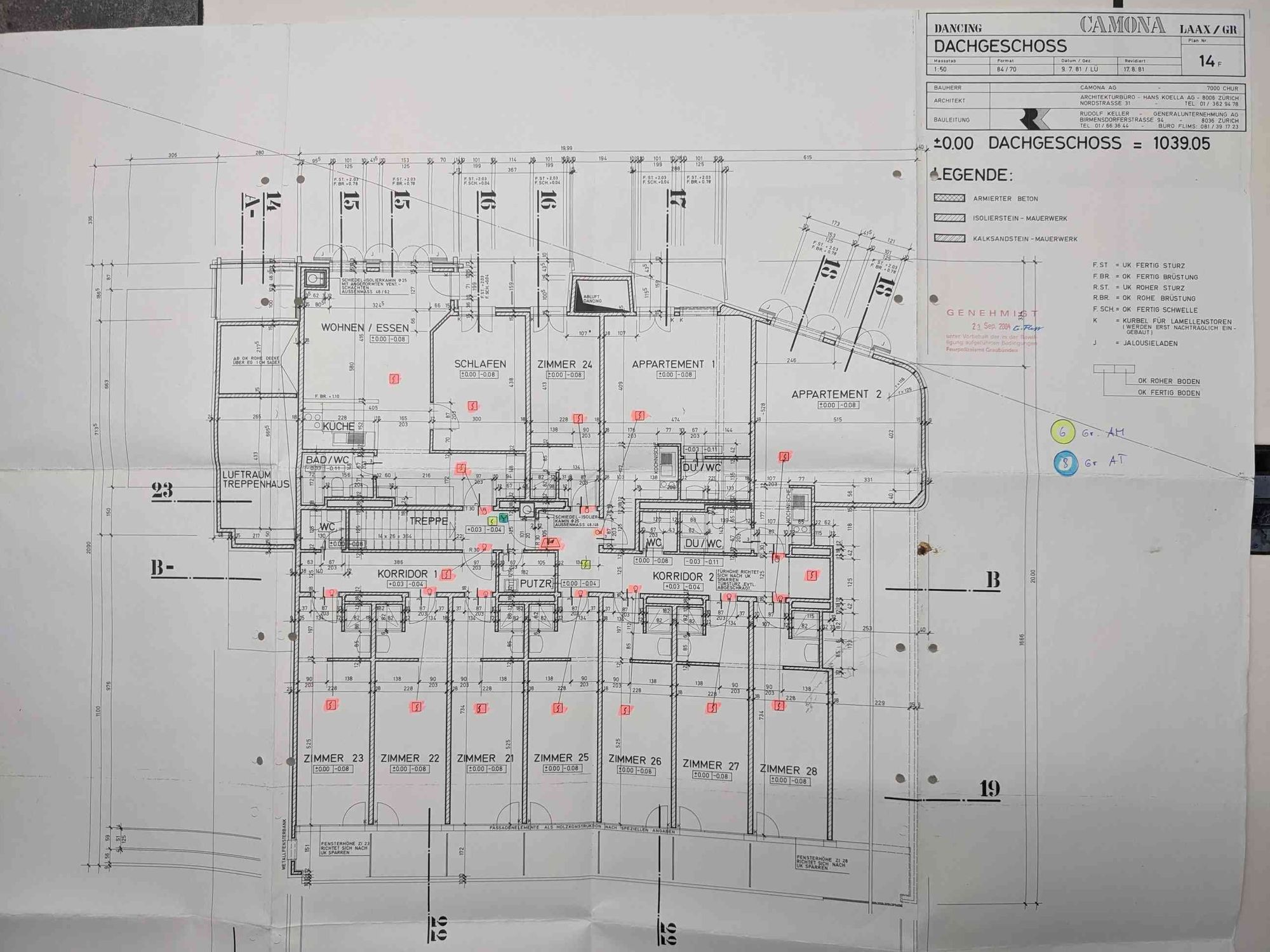1270x952 pixels.
Task: Click the ZIMMER 25 room label
Action: click(561, 758)
